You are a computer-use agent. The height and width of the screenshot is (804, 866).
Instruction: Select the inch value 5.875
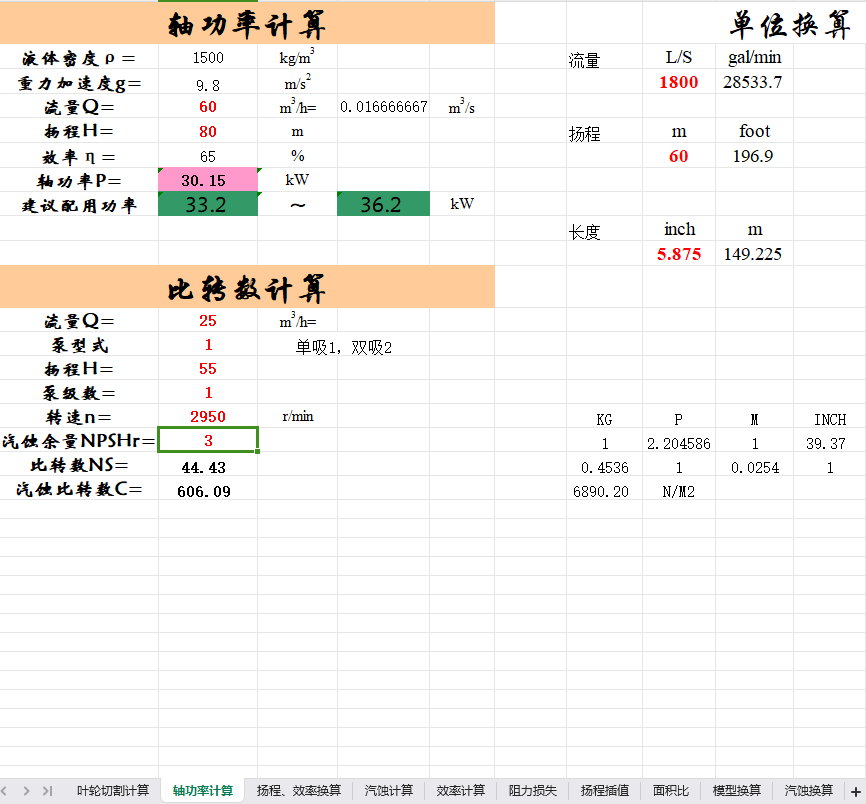[x=678, y=253]
